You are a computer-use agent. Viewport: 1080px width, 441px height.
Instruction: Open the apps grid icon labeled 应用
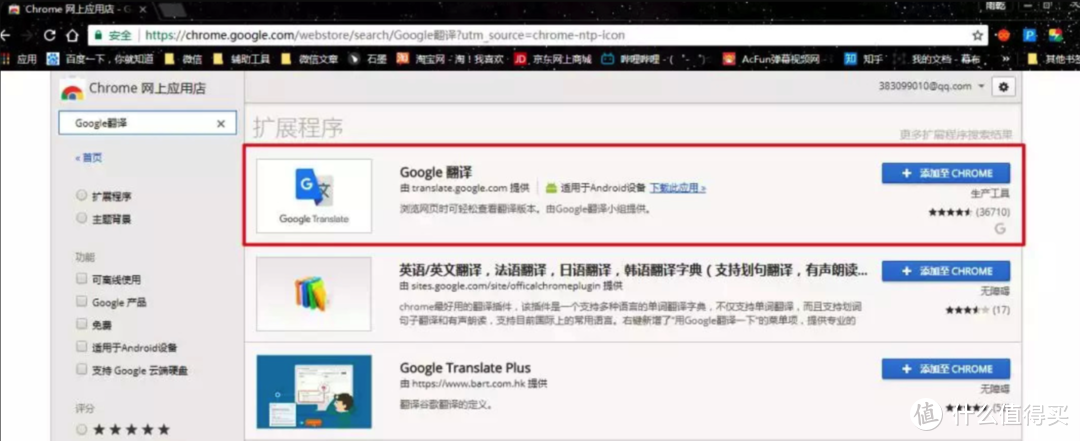19,59
